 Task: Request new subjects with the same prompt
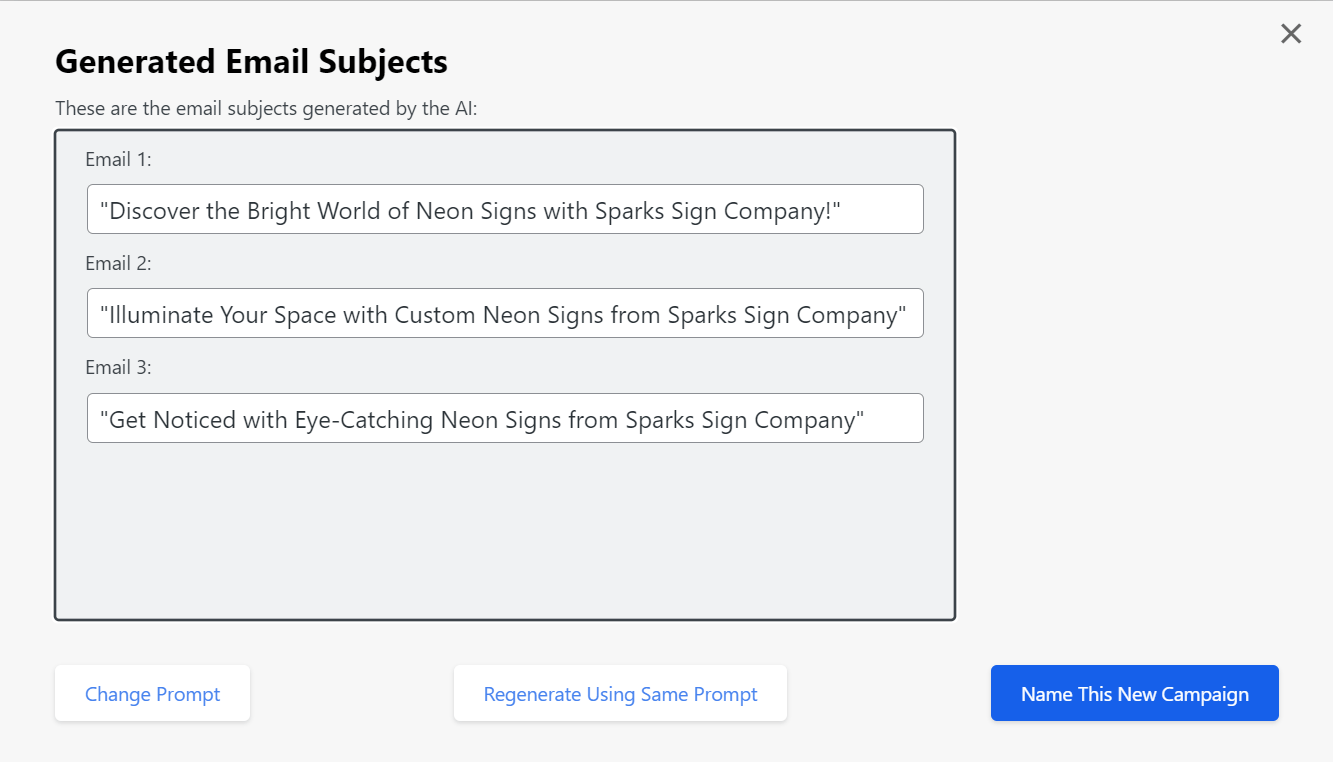[619, 693]
